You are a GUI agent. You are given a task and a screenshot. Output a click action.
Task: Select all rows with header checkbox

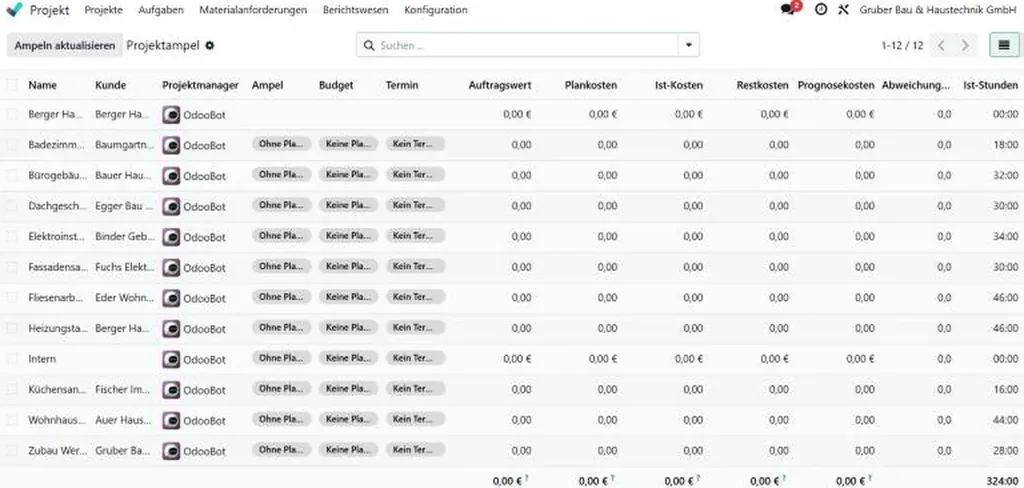pos(12,84)
